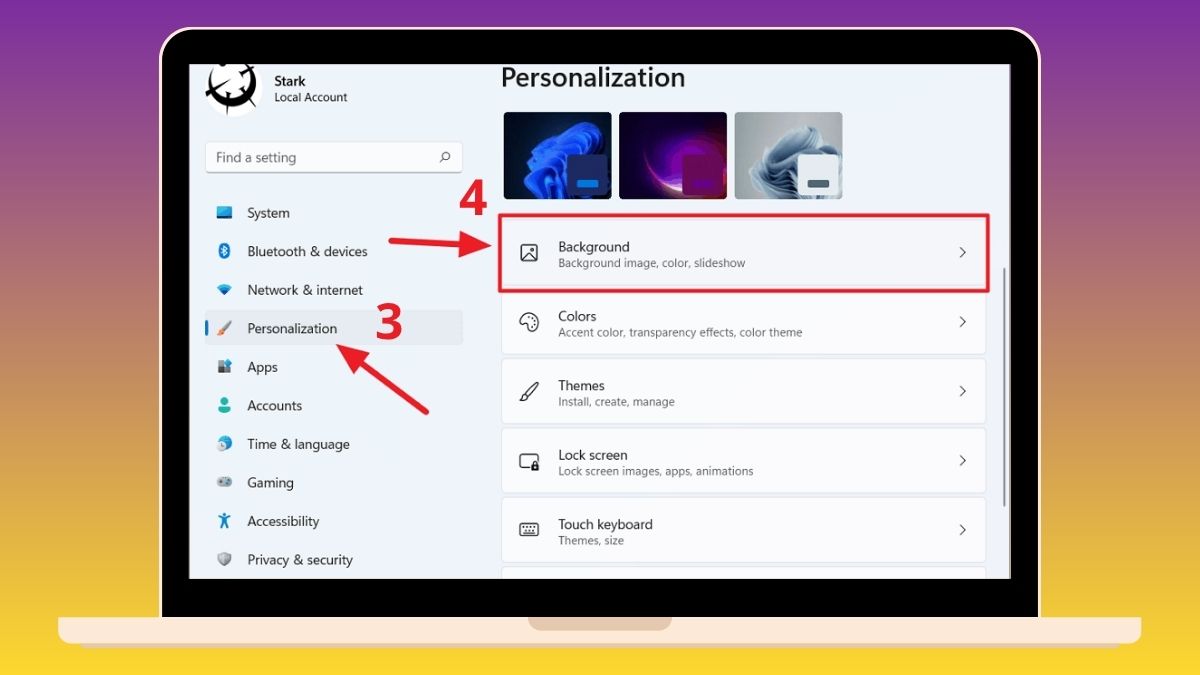Expand the Colors settings chevron
Screen dimensions: 1200x675
(963, 322)
